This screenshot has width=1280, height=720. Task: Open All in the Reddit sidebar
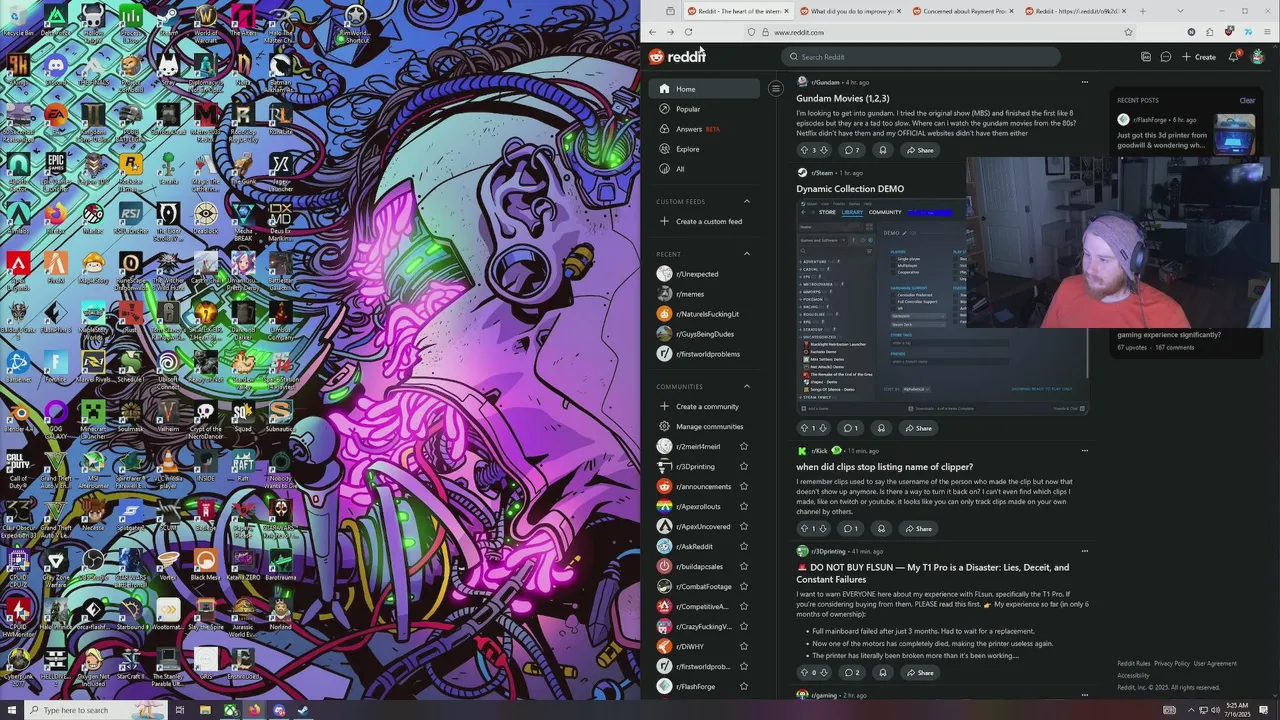[704, 169]
